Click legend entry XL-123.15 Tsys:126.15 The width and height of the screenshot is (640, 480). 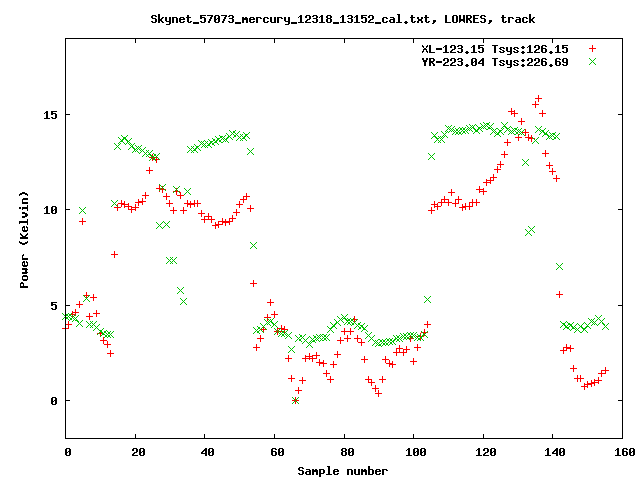(495, 49)
